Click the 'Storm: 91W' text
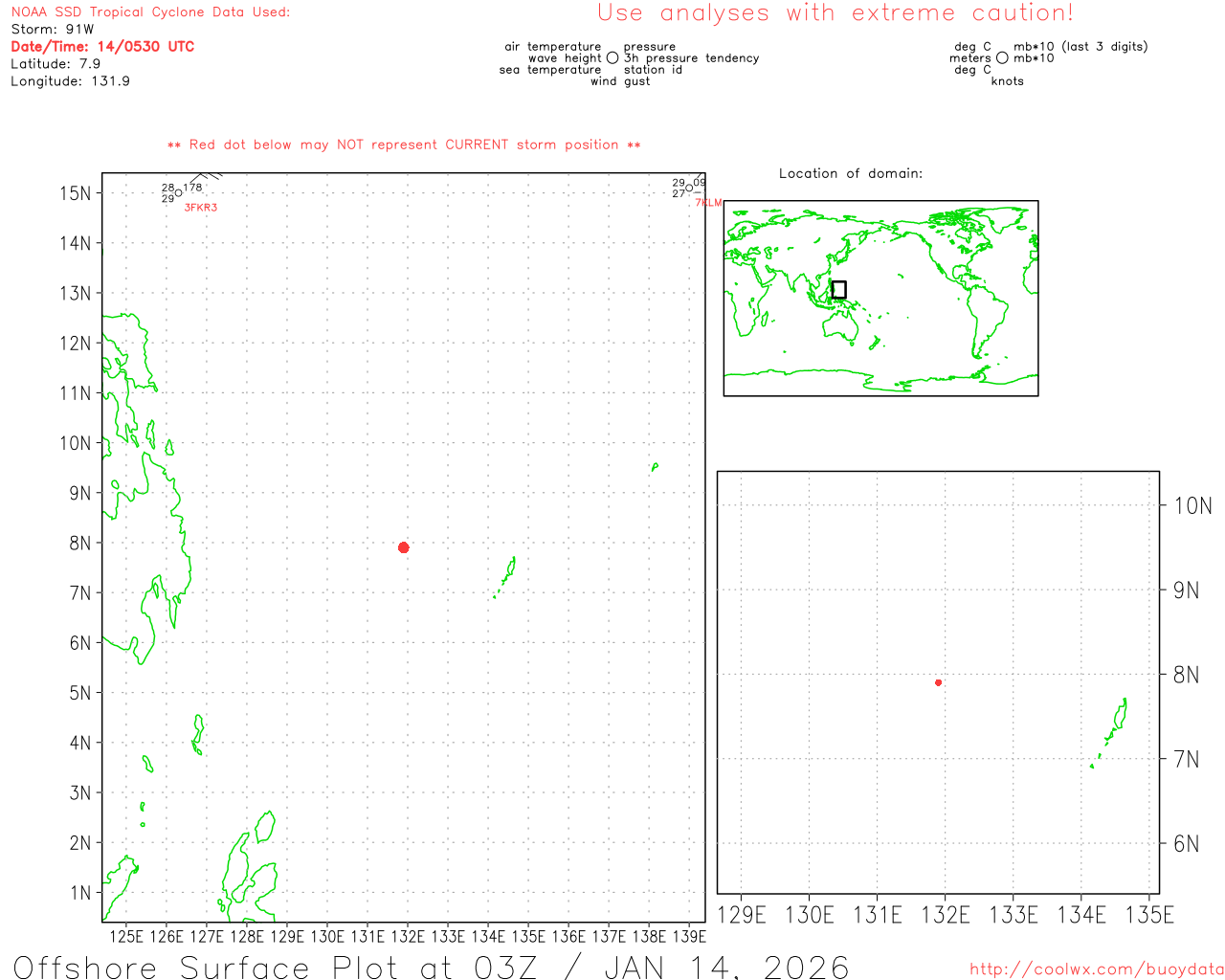The height and width of the screenshot is (980, 1225). click(53, 30)
